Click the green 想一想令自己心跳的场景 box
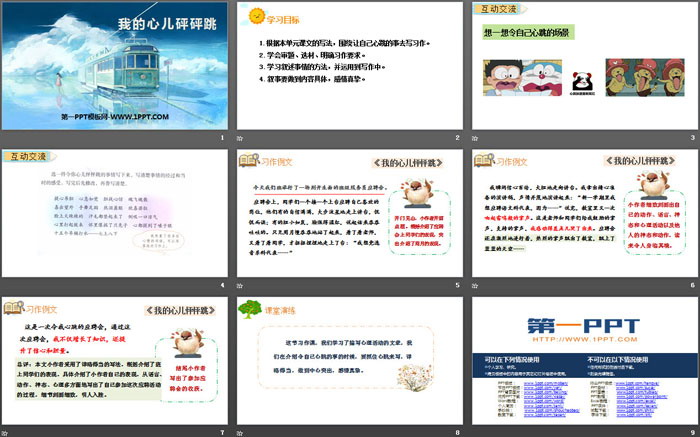The height and width of the screenshot is (437, 700). click(x=528, y=33)
